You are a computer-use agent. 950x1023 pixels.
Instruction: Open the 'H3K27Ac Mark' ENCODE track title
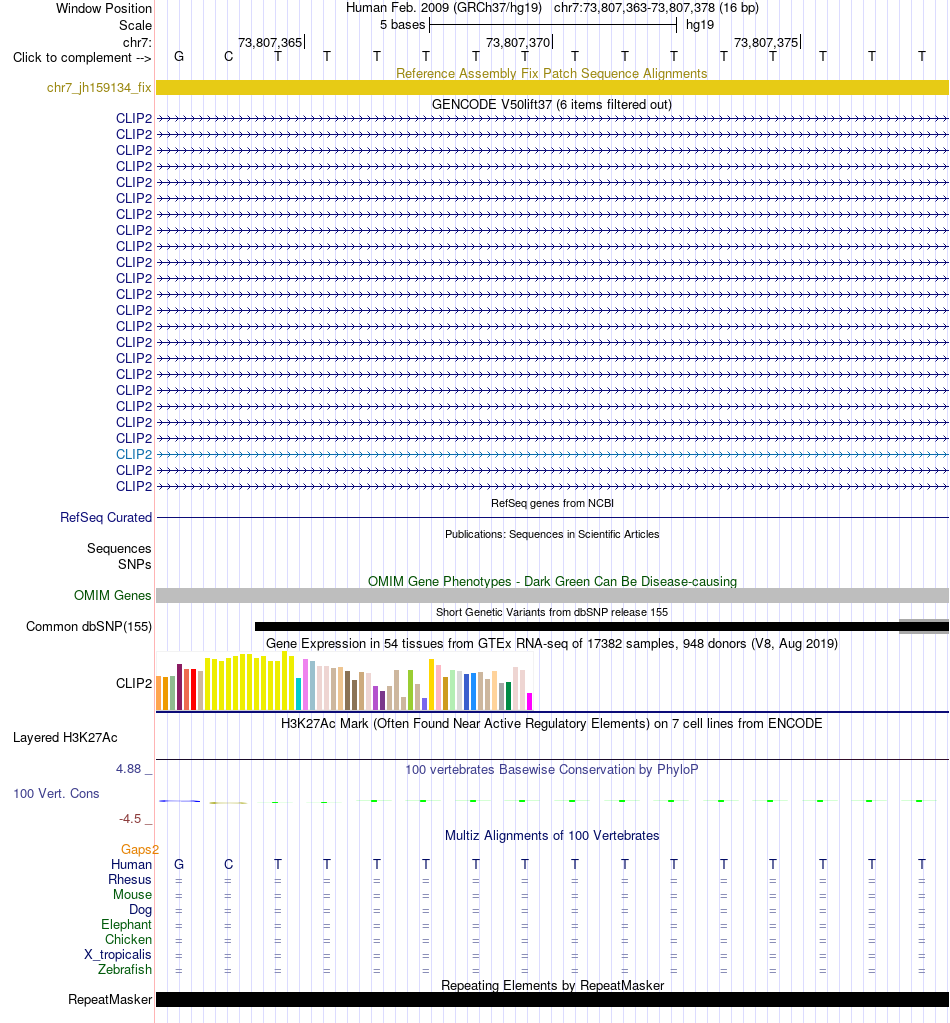552,723
